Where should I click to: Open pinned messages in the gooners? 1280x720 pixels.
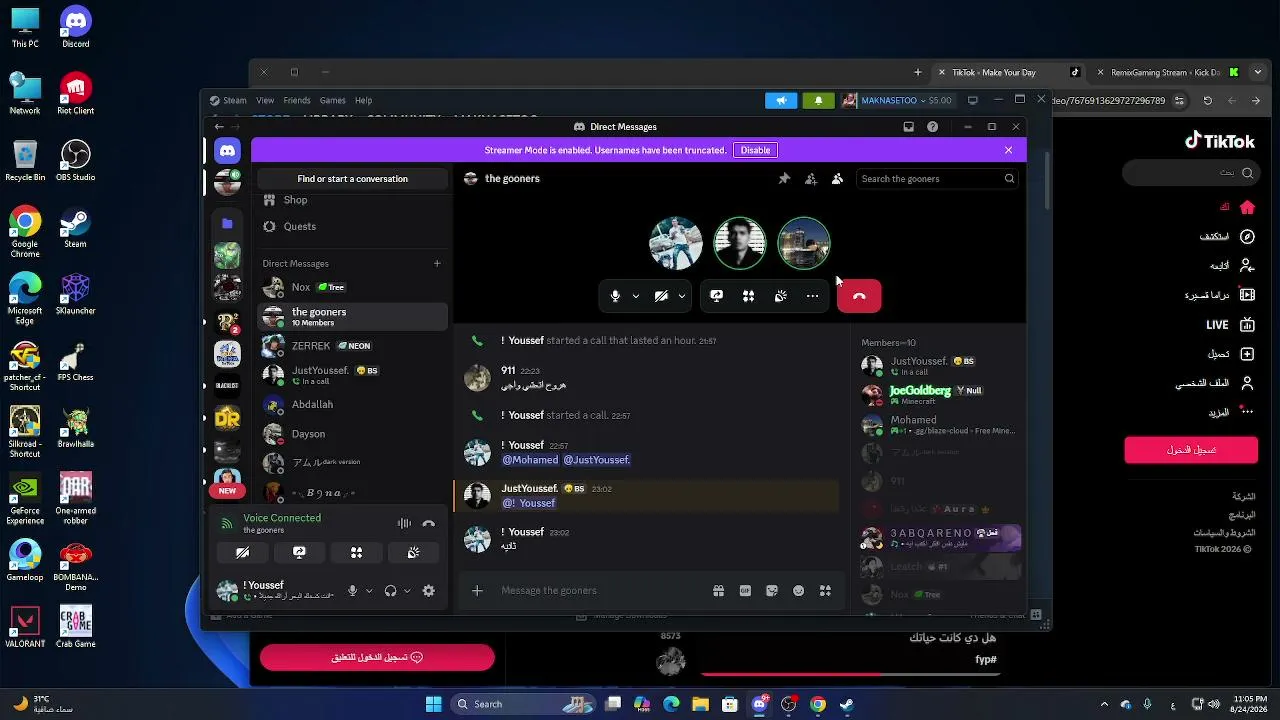(784, 179)
